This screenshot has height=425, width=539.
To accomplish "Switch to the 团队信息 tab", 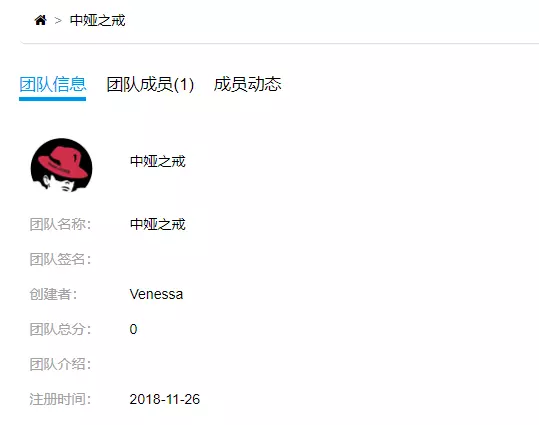I will tap(53, 84).
